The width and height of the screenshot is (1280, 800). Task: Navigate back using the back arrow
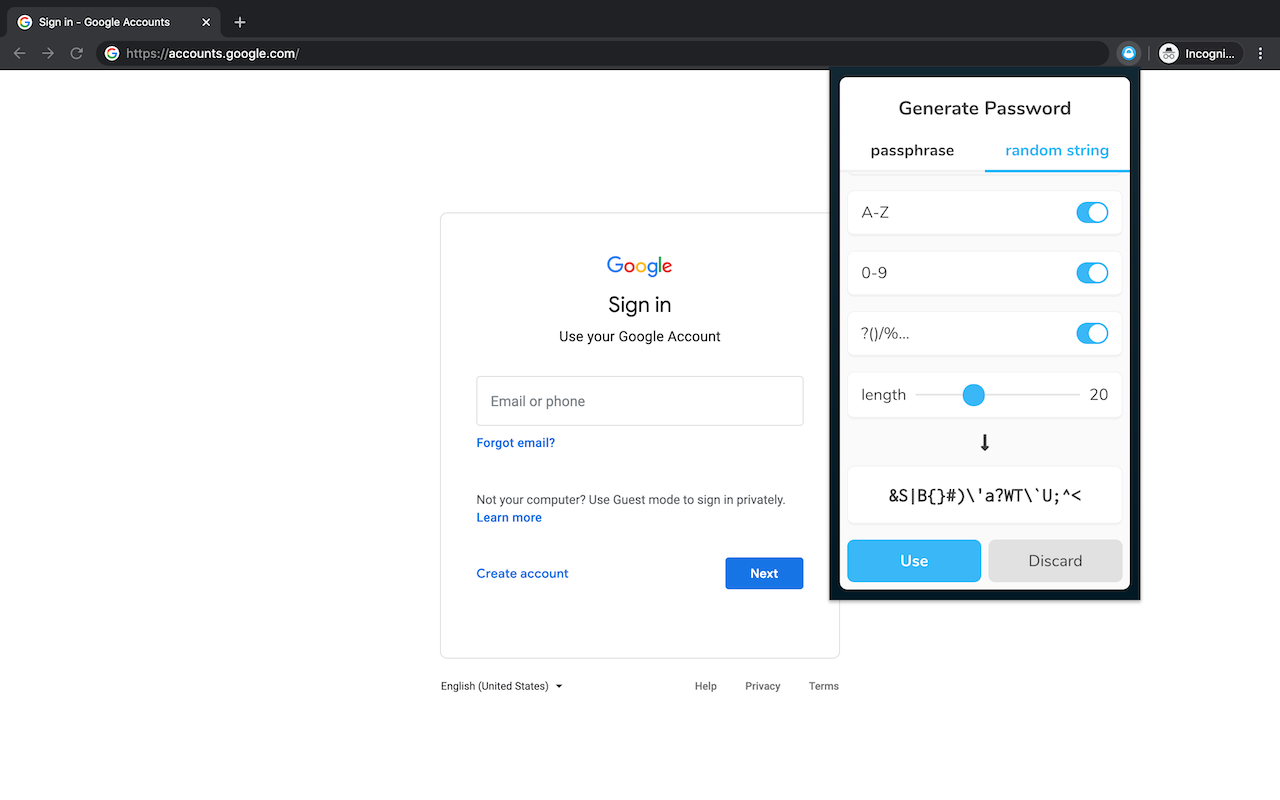19,53
